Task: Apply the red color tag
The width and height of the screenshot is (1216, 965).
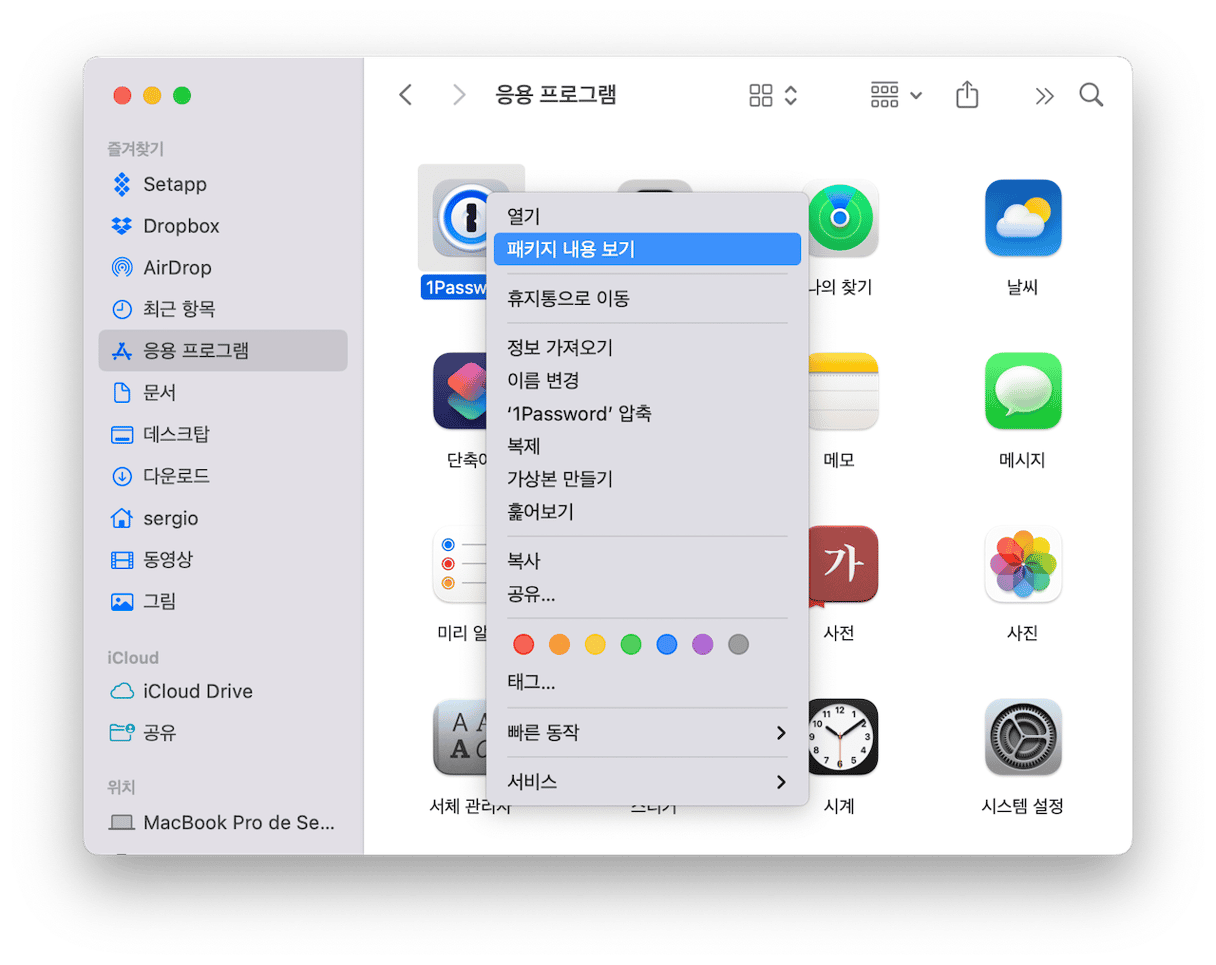Action: click(x=523, y=645)
